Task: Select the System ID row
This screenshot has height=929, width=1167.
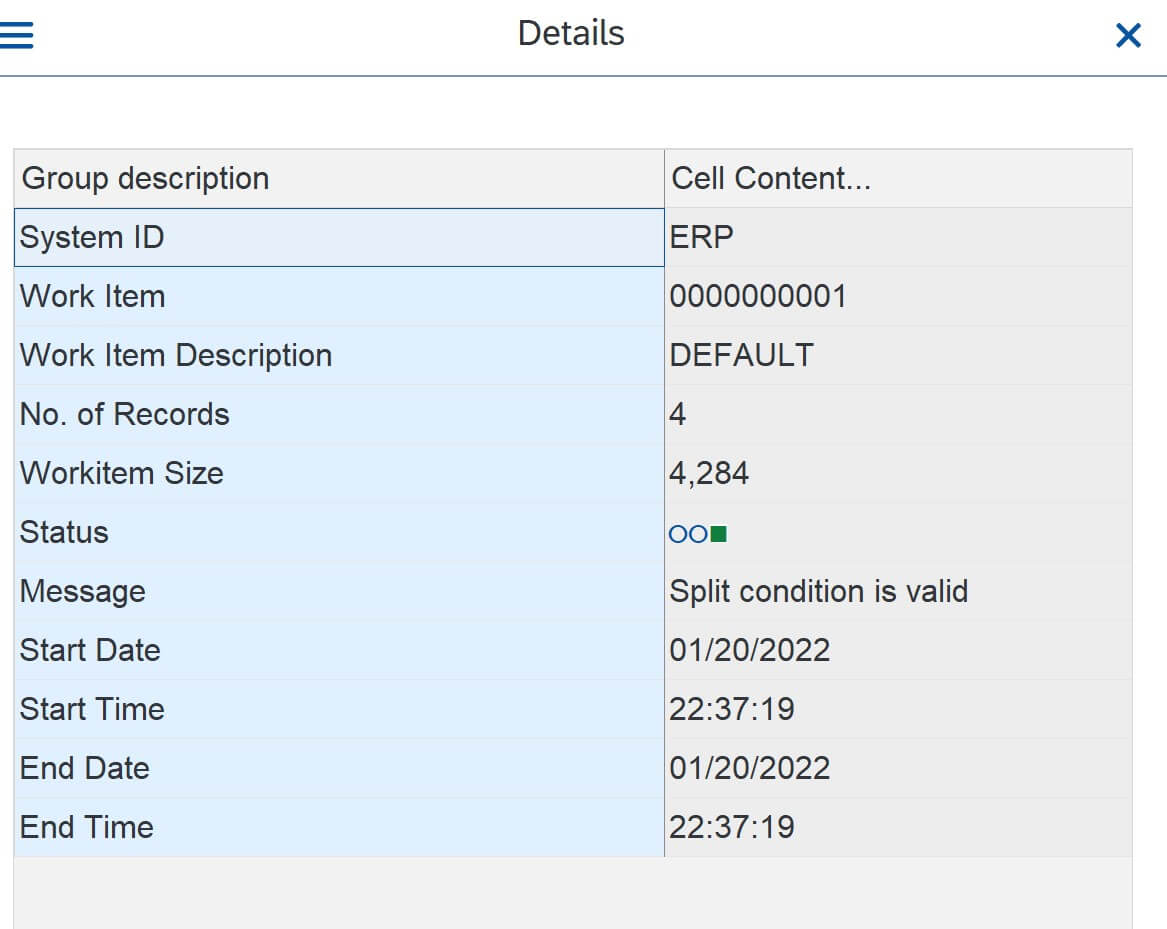Action: click(x=340, y=237)
